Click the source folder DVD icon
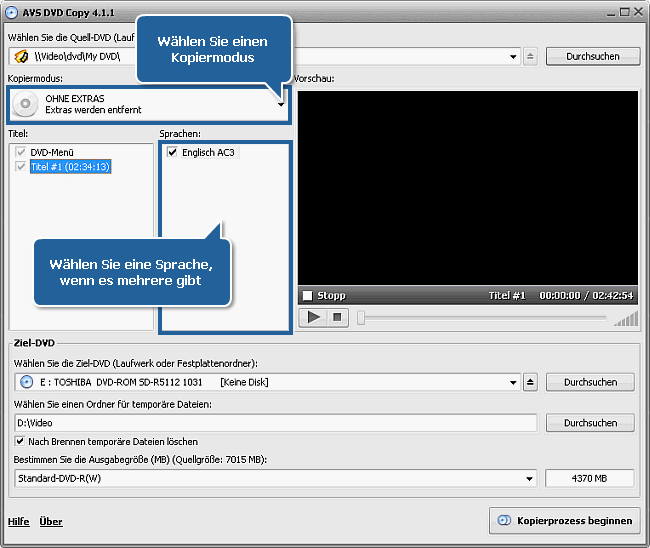 click(21, 56)
